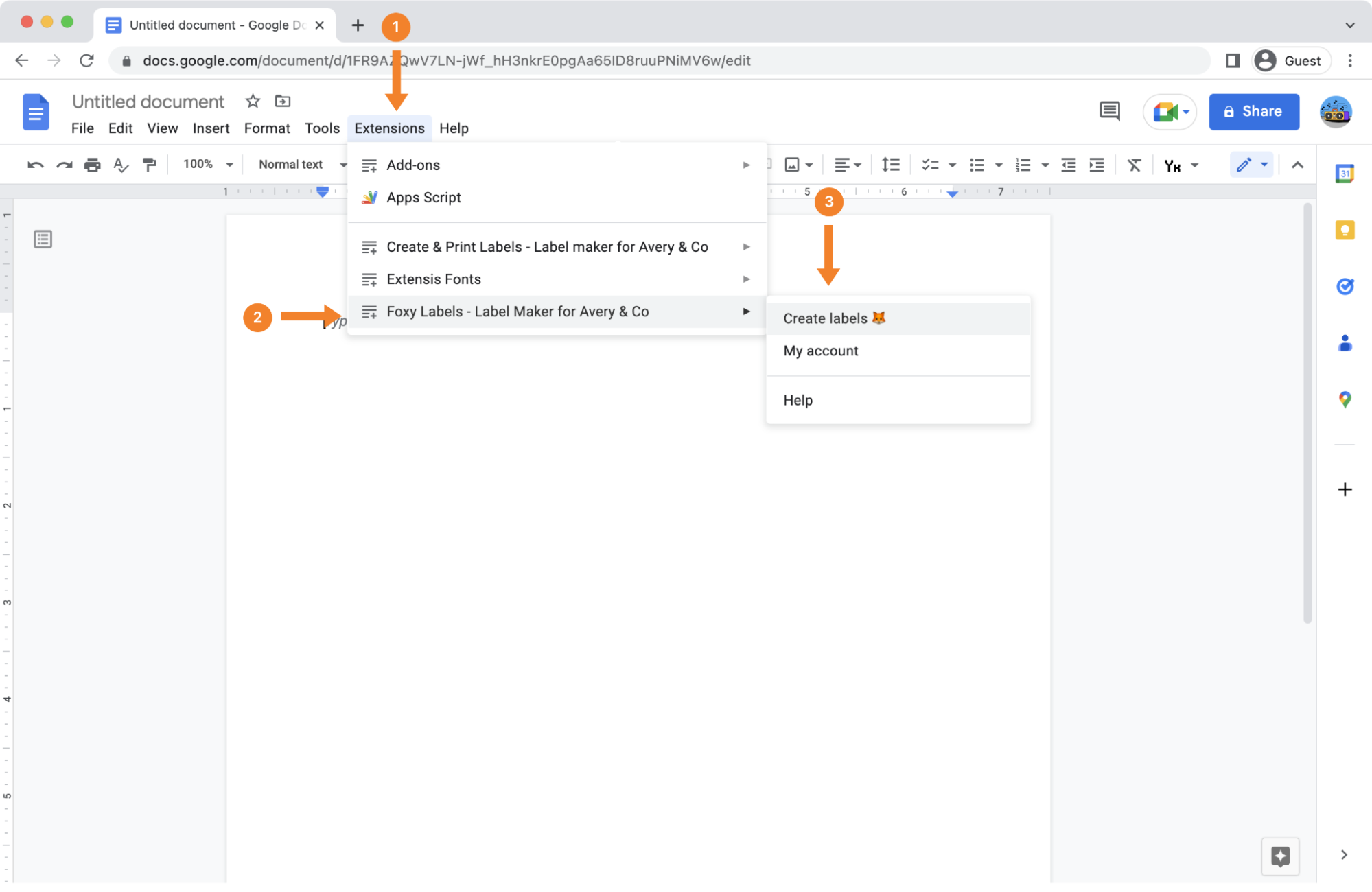Click the Move to folder icon
Viewport: 1372px width, 892px height.
pos(282,102)
